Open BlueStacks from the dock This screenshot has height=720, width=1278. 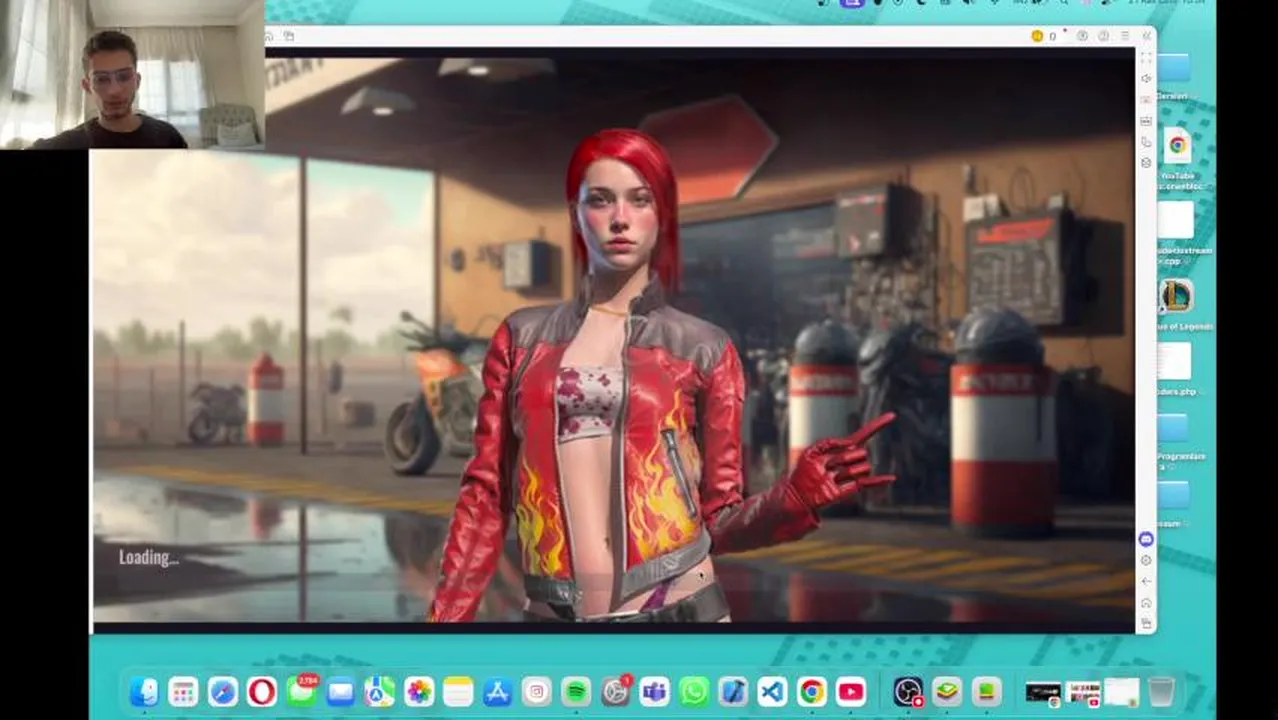947,691
